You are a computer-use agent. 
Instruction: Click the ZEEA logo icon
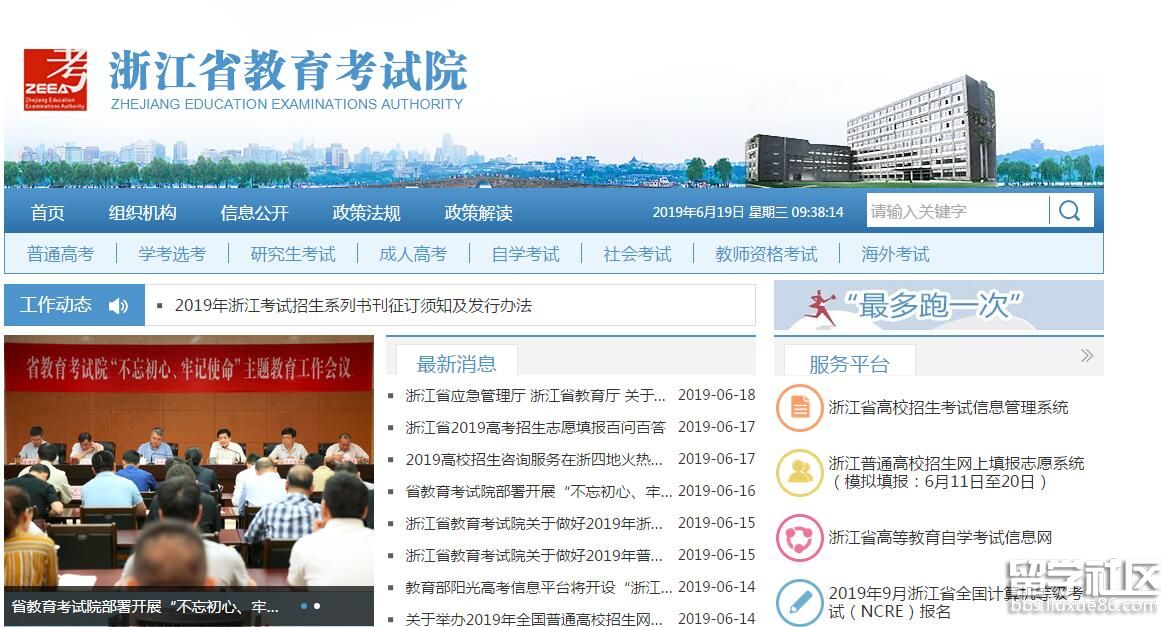[55, 79]
